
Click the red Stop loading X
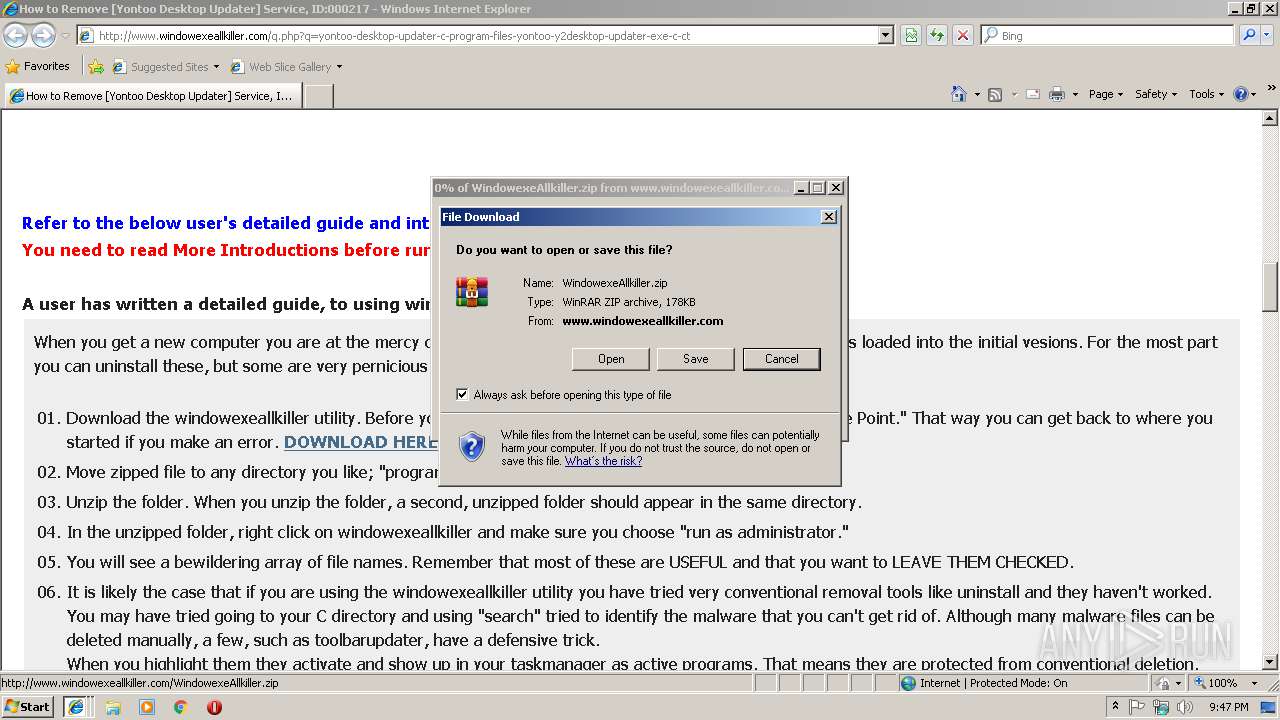(x=962, y=35)
